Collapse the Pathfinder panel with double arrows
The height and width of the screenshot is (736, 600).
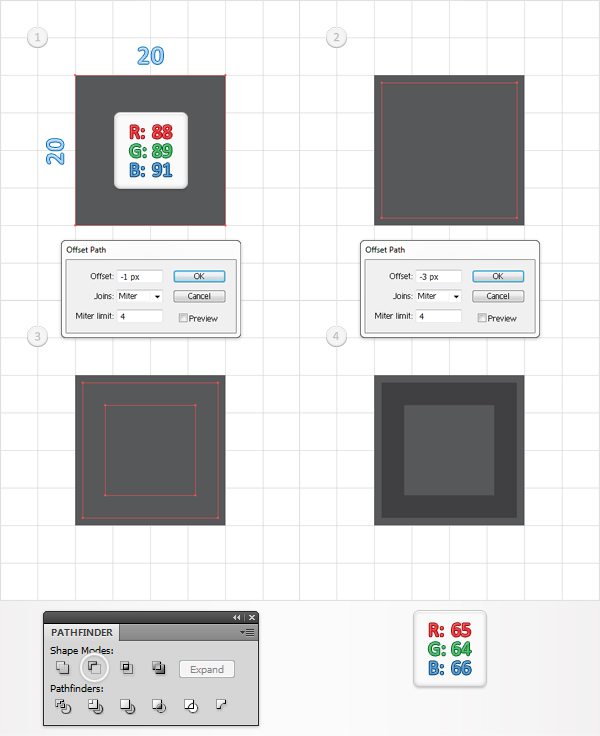click(237, 618)
